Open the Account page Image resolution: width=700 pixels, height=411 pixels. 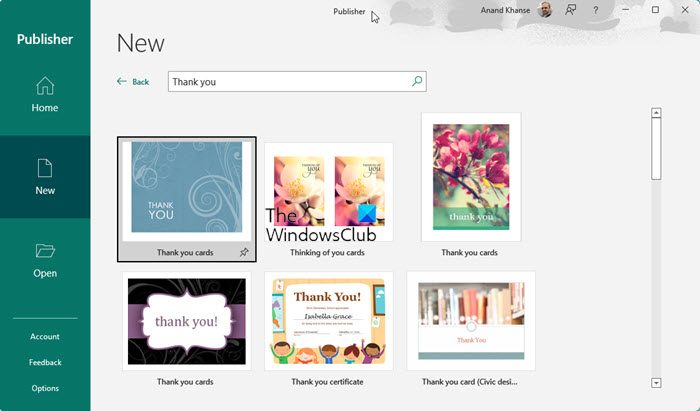[x=45, y=336]
